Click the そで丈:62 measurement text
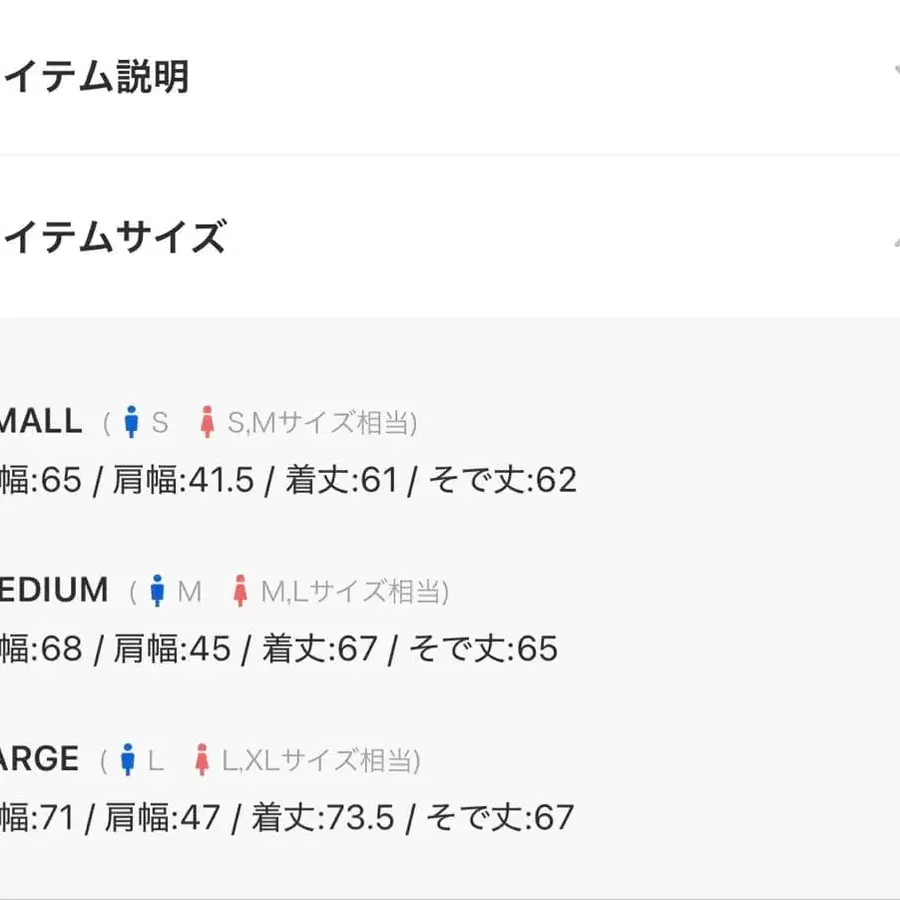900x900 pixels. [503, 481]
